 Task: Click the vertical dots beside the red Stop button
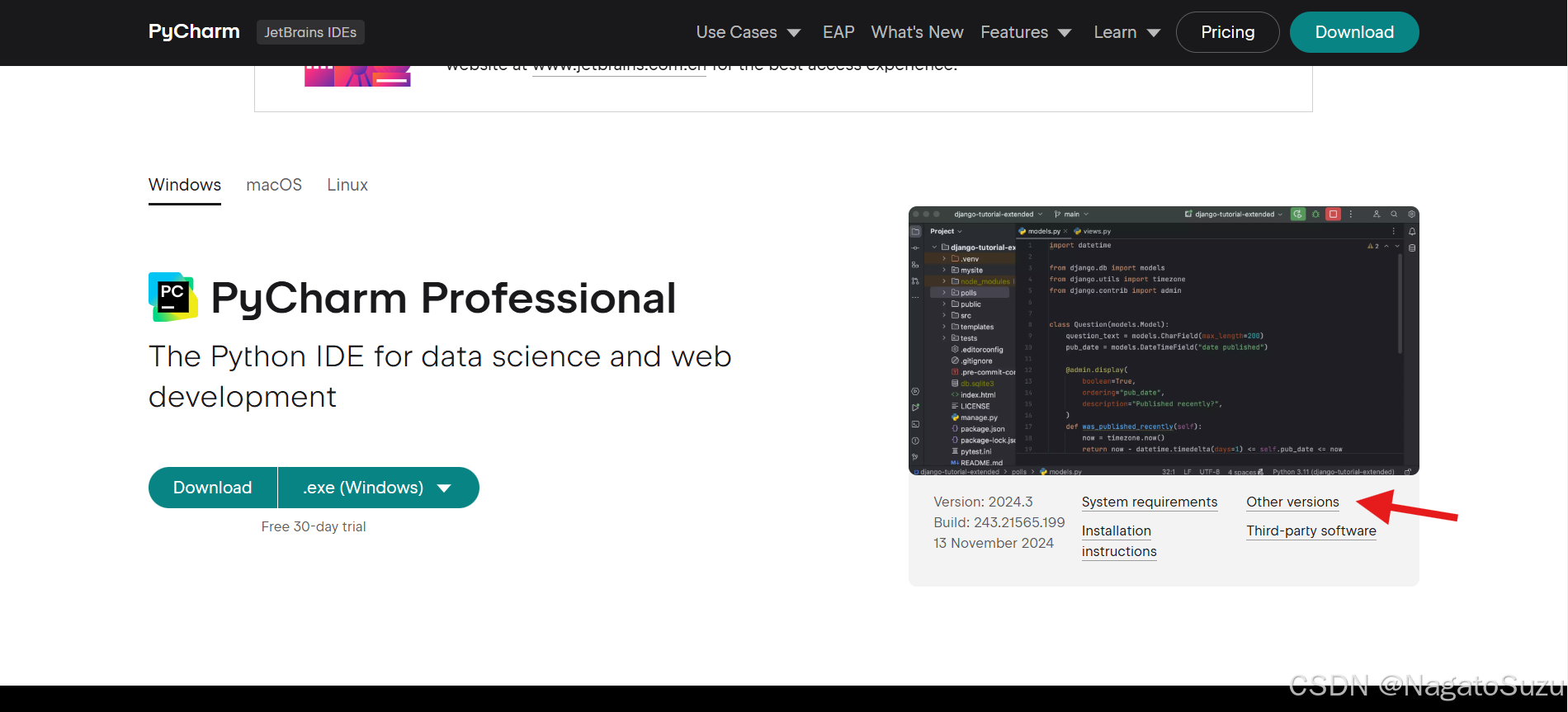point(1351,215)
